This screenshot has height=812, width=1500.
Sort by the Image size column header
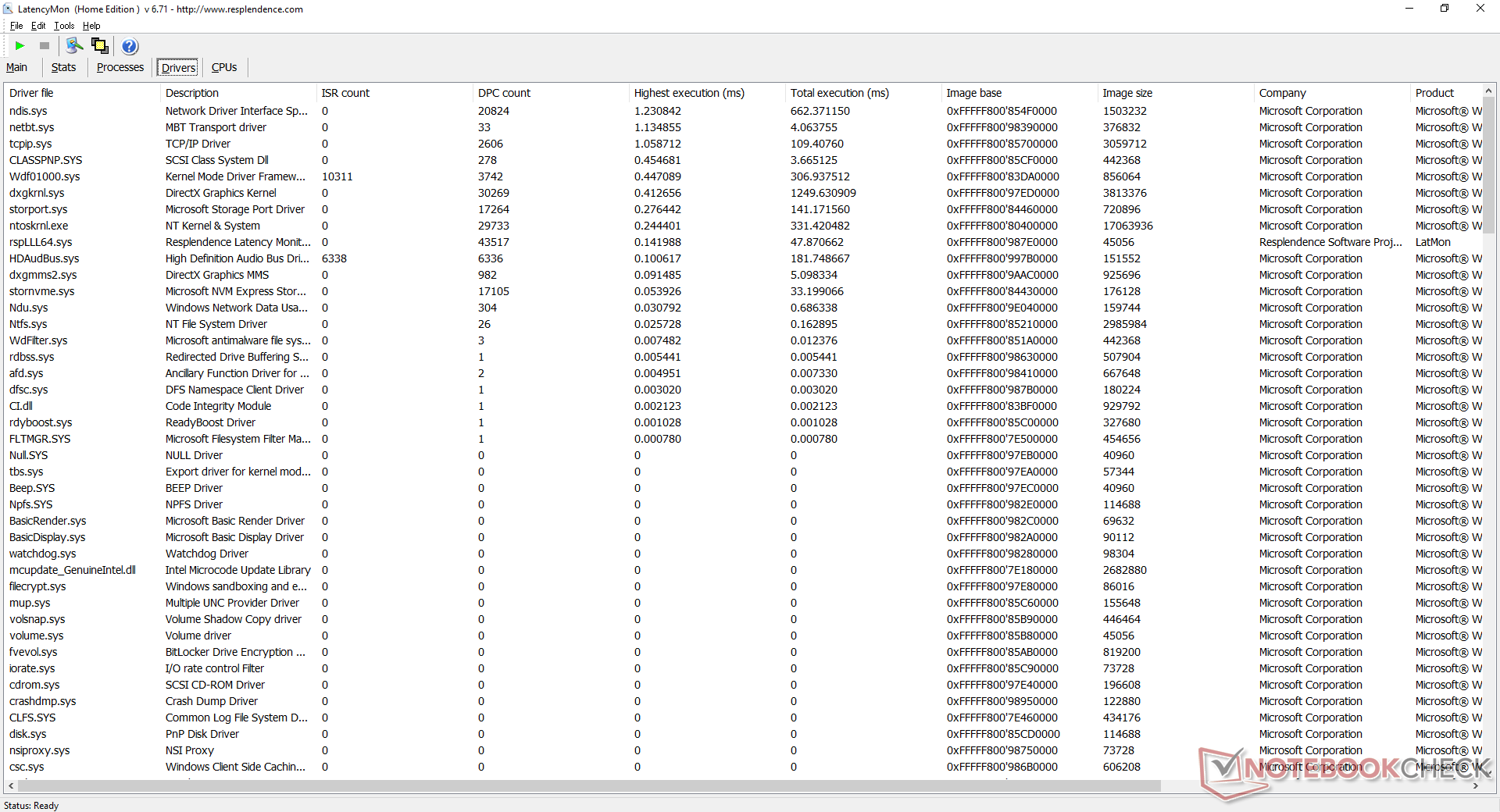coord(1176,93)
